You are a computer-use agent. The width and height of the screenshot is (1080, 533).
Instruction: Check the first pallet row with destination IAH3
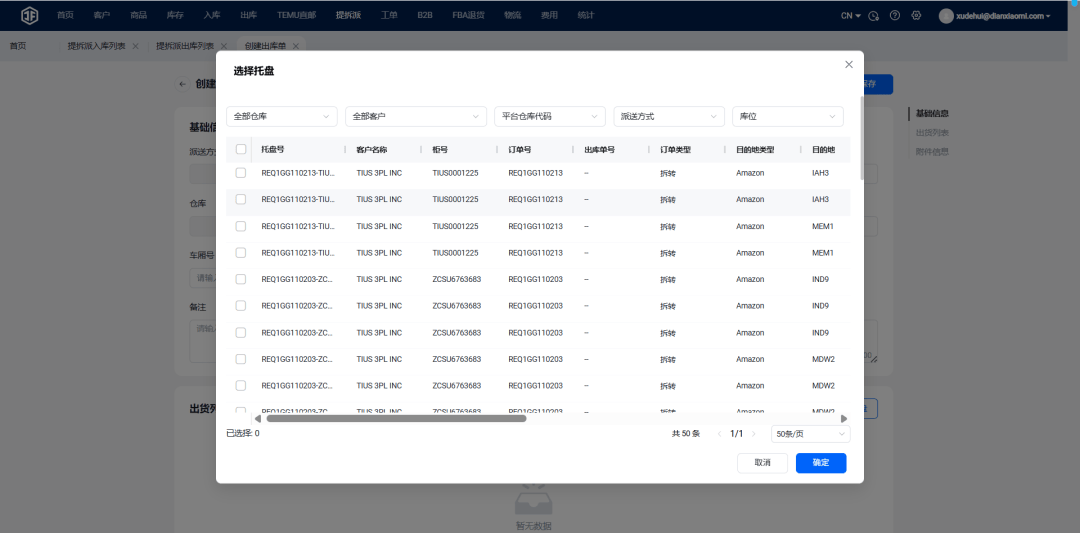(240, 173)
